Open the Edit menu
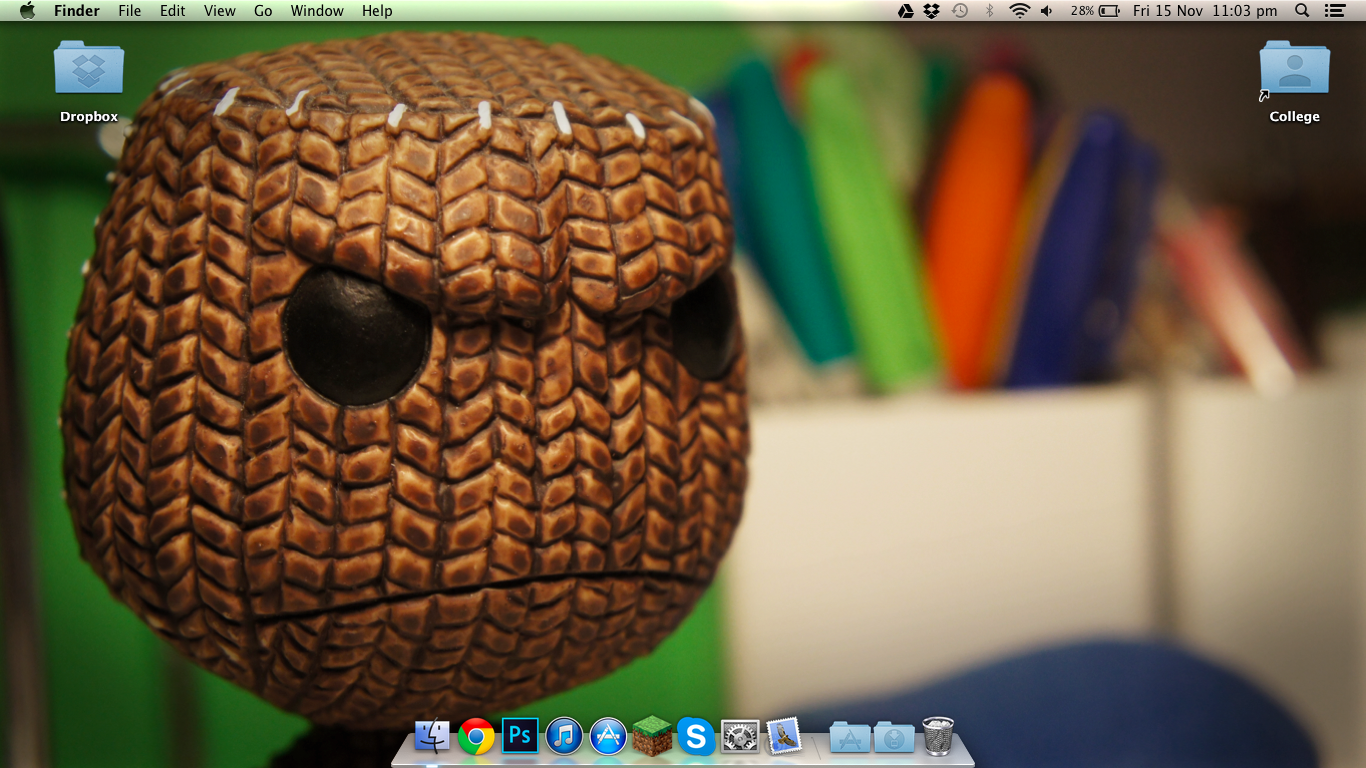 [x=173, y=11]
